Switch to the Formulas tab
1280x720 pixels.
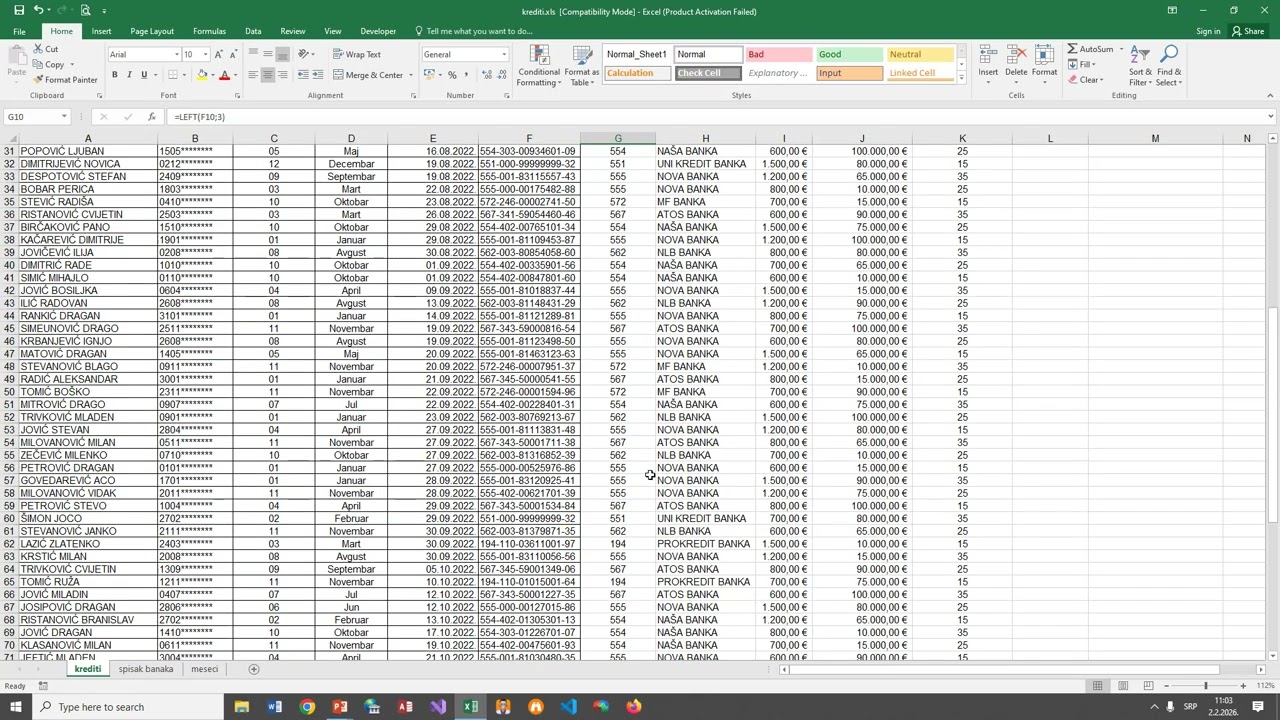[209, 31]
